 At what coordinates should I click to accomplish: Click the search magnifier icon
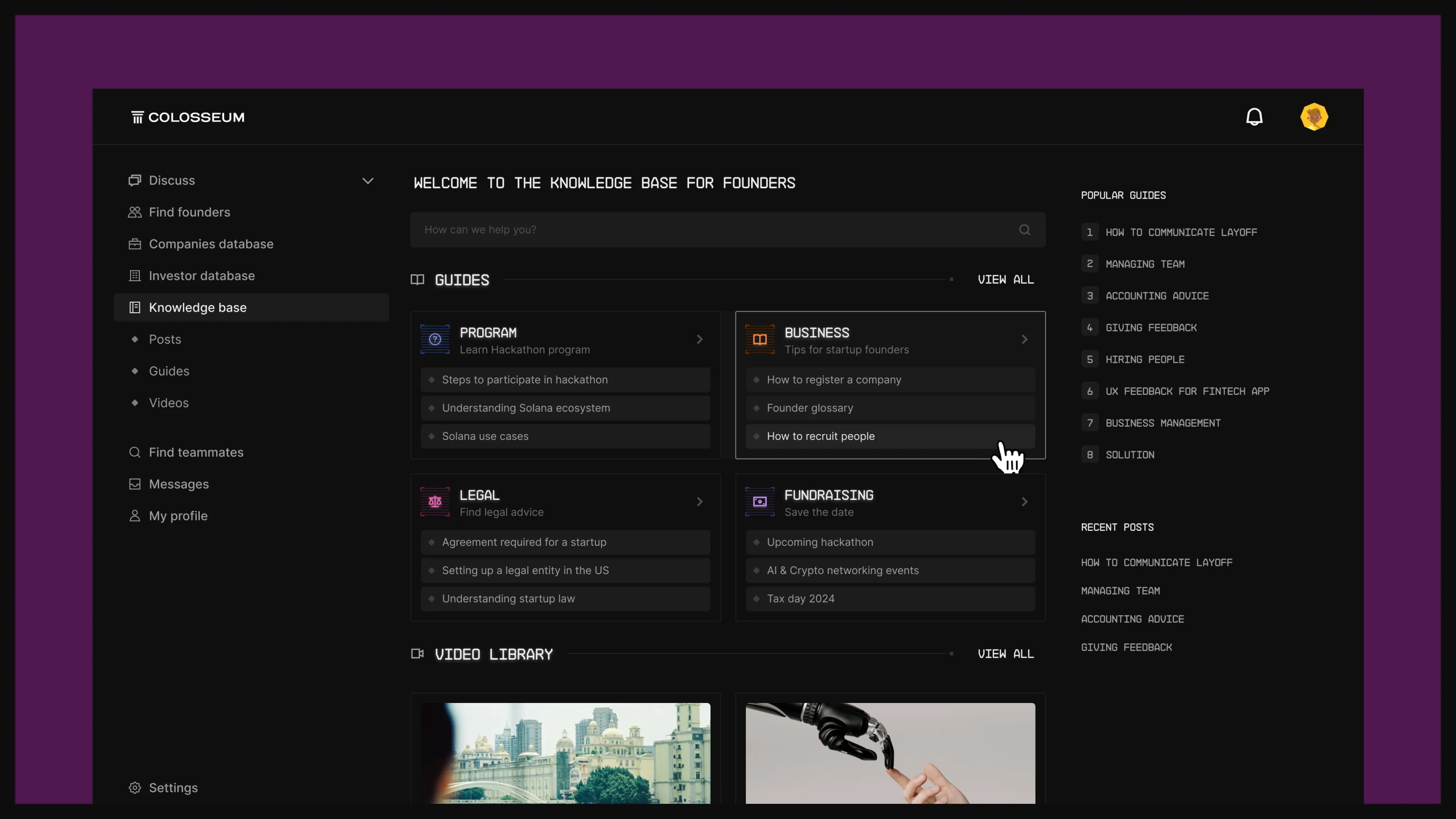1024,229
